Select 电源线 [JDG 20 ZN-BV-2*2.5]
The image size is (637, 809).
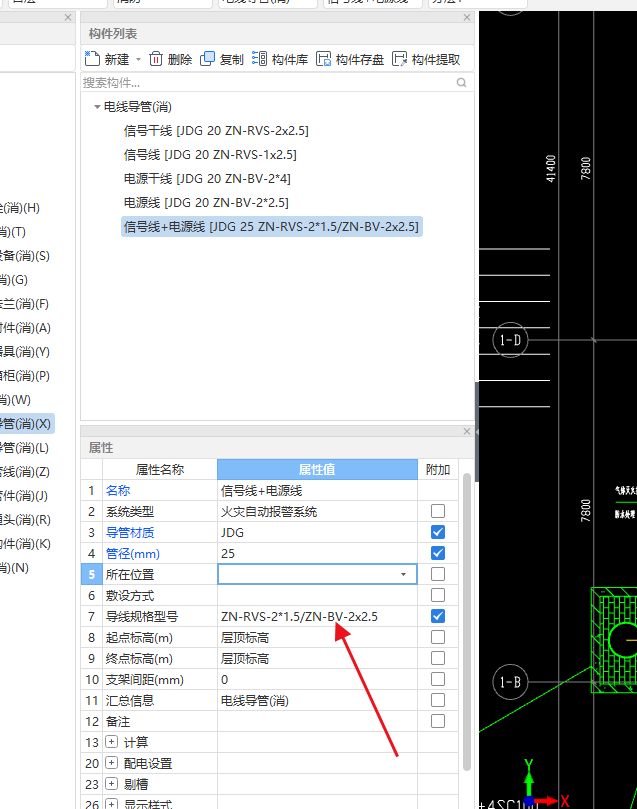(x=206, y=203)
